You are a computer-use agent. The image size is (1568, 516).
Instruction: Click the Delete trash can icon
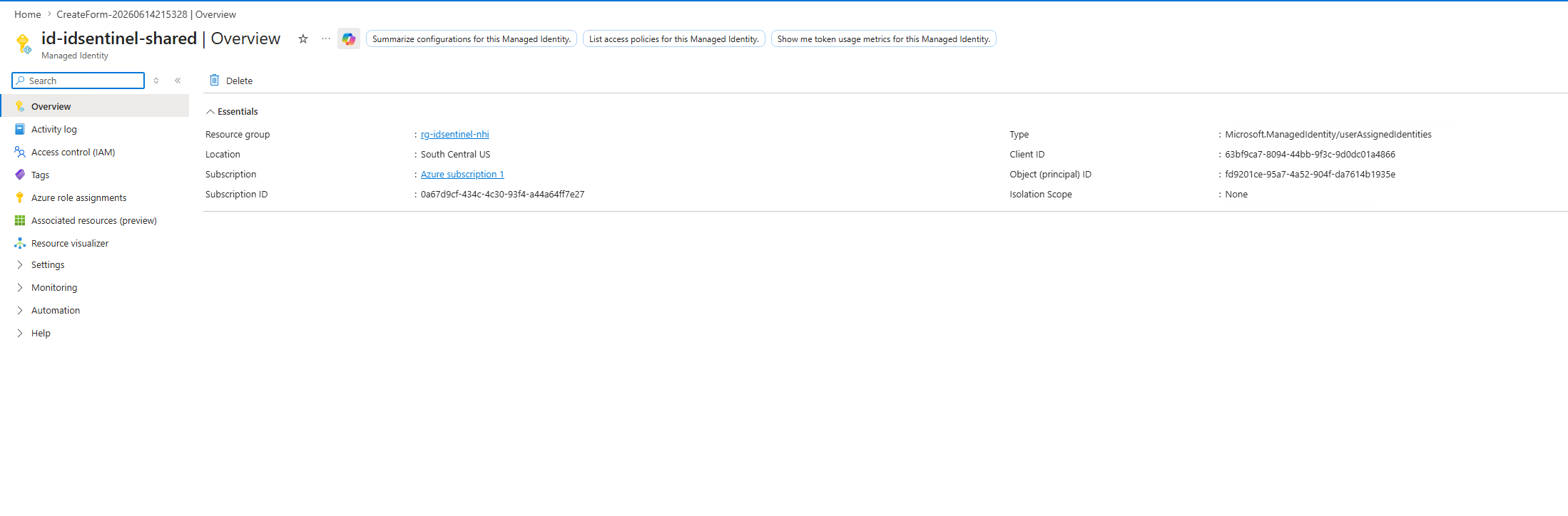[214, 80]
